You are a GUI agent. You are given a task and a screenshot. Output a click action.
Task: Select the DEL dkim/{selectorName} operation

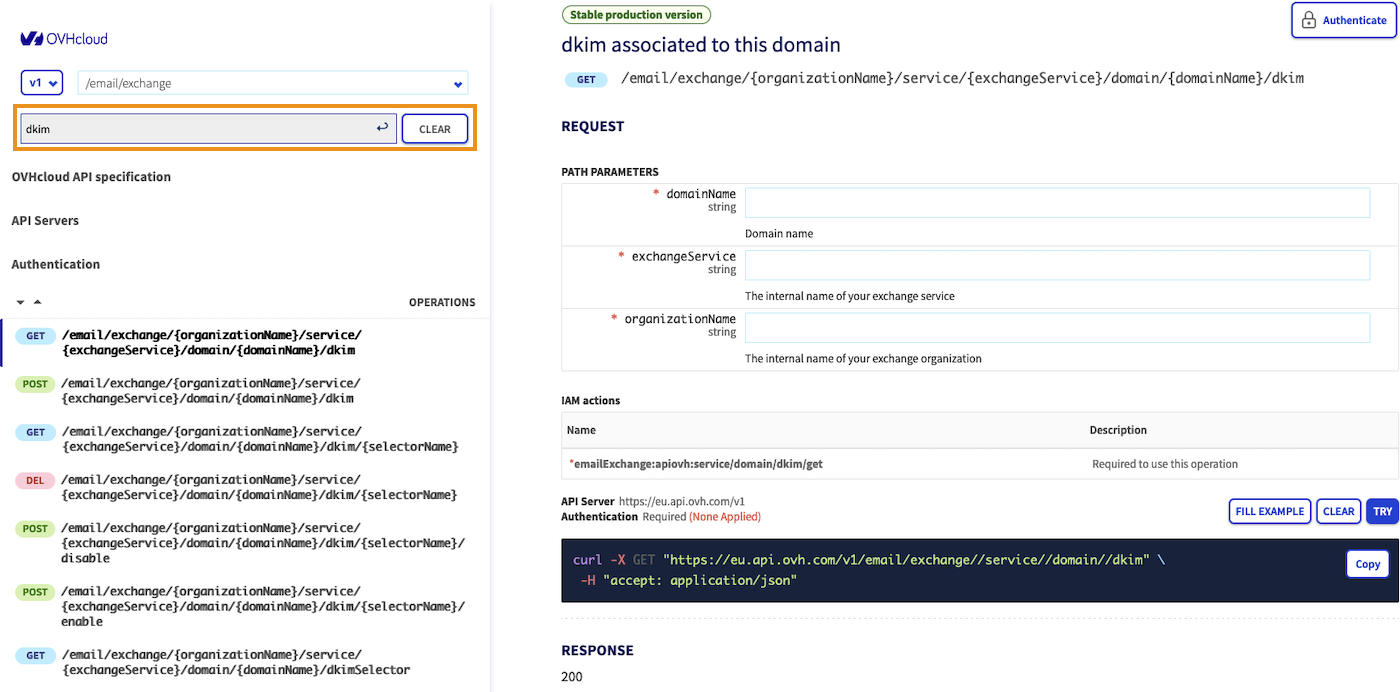pyautogui.click(x=258, y=487)
